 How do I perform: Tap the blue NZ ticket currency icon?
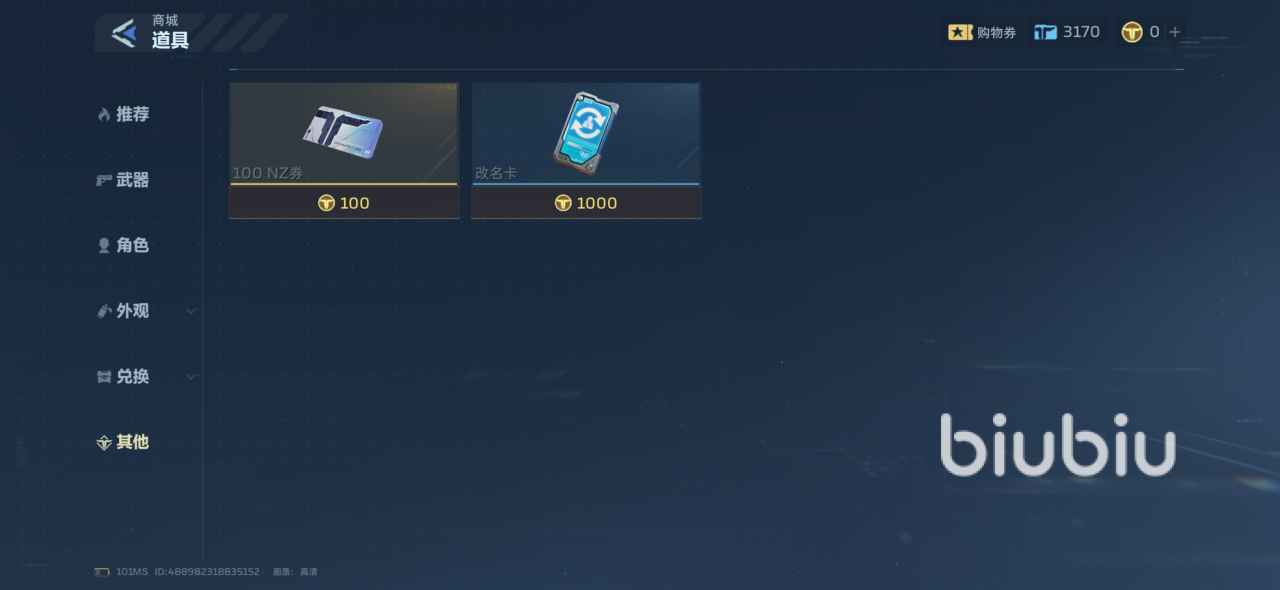click(x=1045, y=33)
